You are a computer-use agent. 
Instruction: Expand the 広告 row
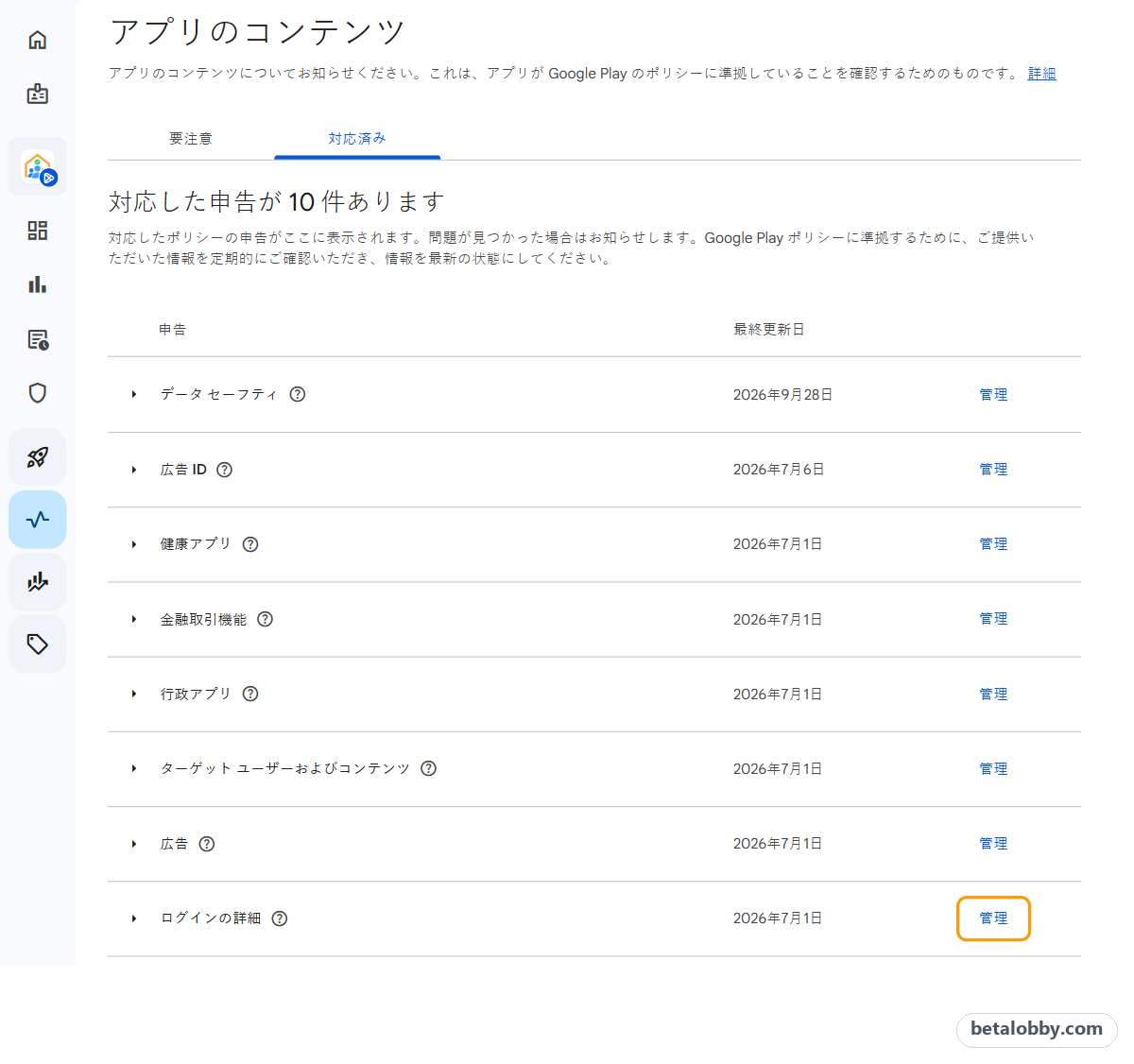(134, 844)
